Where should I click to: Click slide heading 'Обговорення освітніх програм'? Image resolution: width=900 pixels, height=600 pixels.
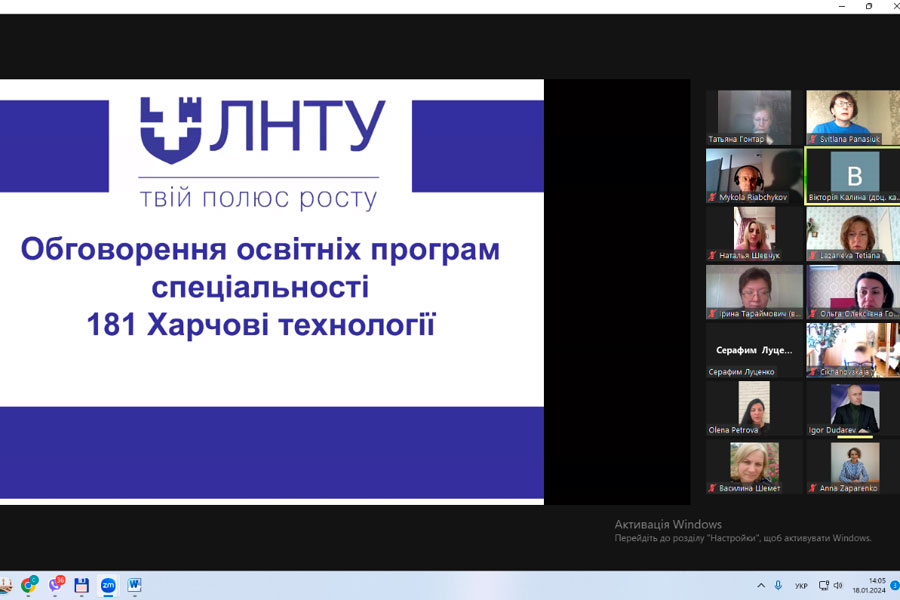point(260,250)
